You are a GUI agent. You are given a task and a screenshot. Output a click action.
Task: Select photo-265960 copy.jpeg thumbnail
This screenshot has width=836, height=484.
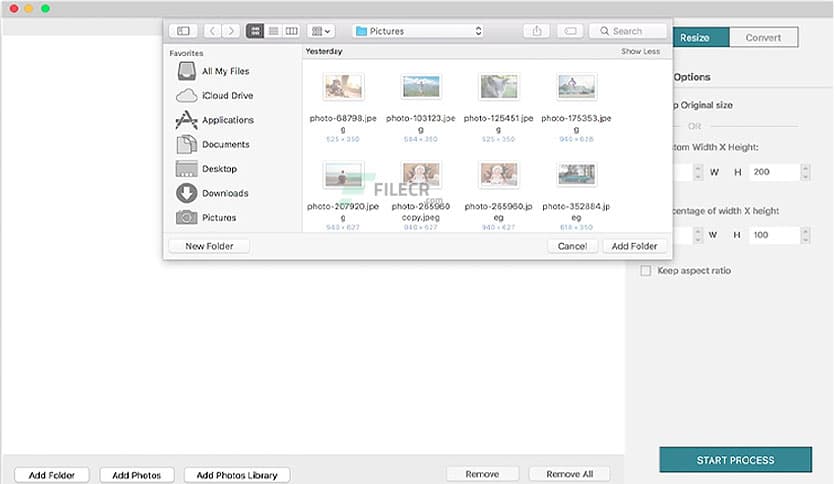[x=421, y=175]
